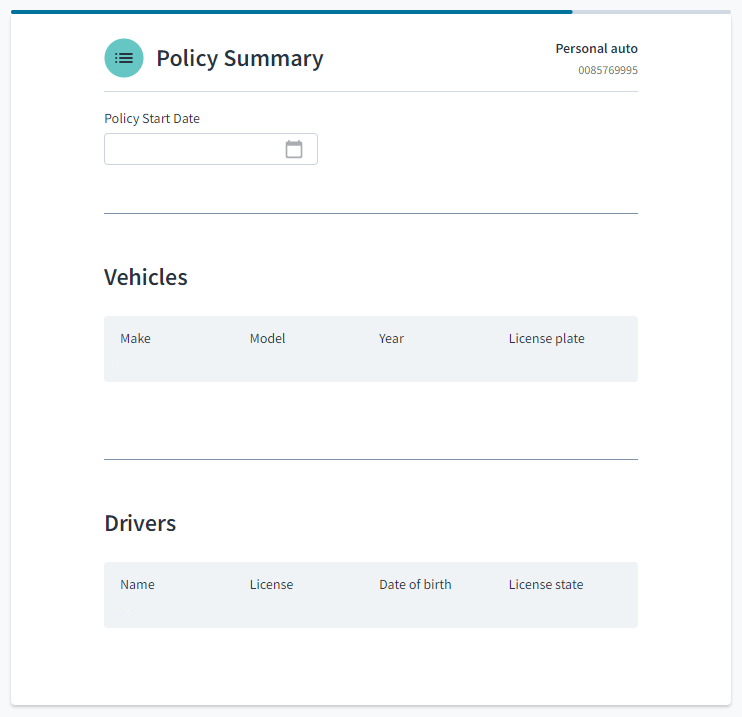742x717 pixels.
Task: Select the Policy Summary heading
Action: (240, 59)
